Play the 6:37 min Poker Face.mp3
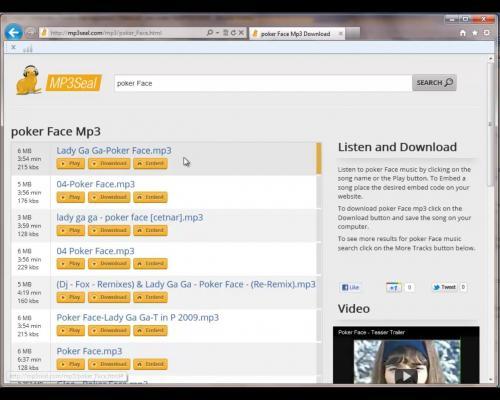The width and height of the screenshot is (500, 400). [71, 364]
